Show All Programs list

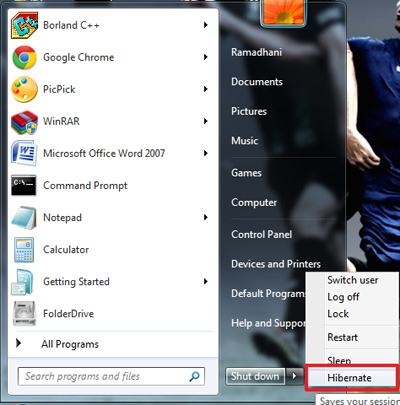tap(70, 344)
